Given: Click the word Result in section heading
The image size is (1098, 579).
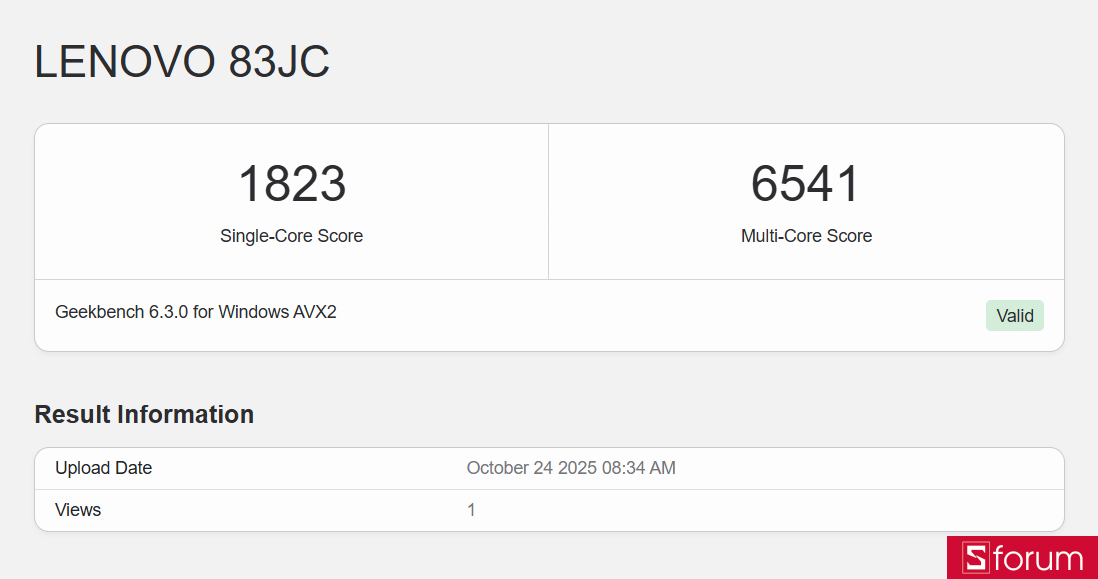Looking at the screenshot, I should [72, 414].
